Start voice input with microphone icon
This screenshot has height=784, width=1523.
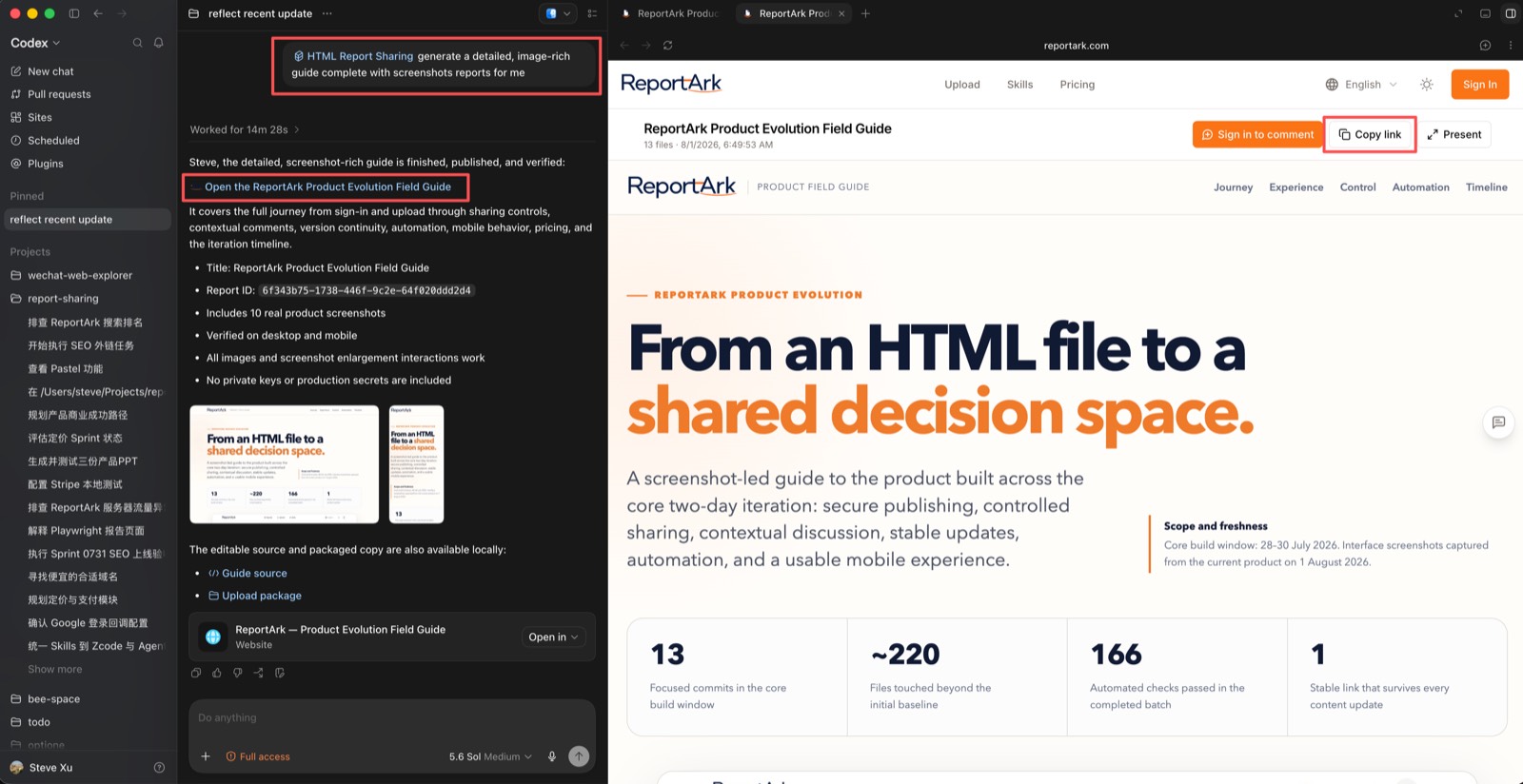552,756
